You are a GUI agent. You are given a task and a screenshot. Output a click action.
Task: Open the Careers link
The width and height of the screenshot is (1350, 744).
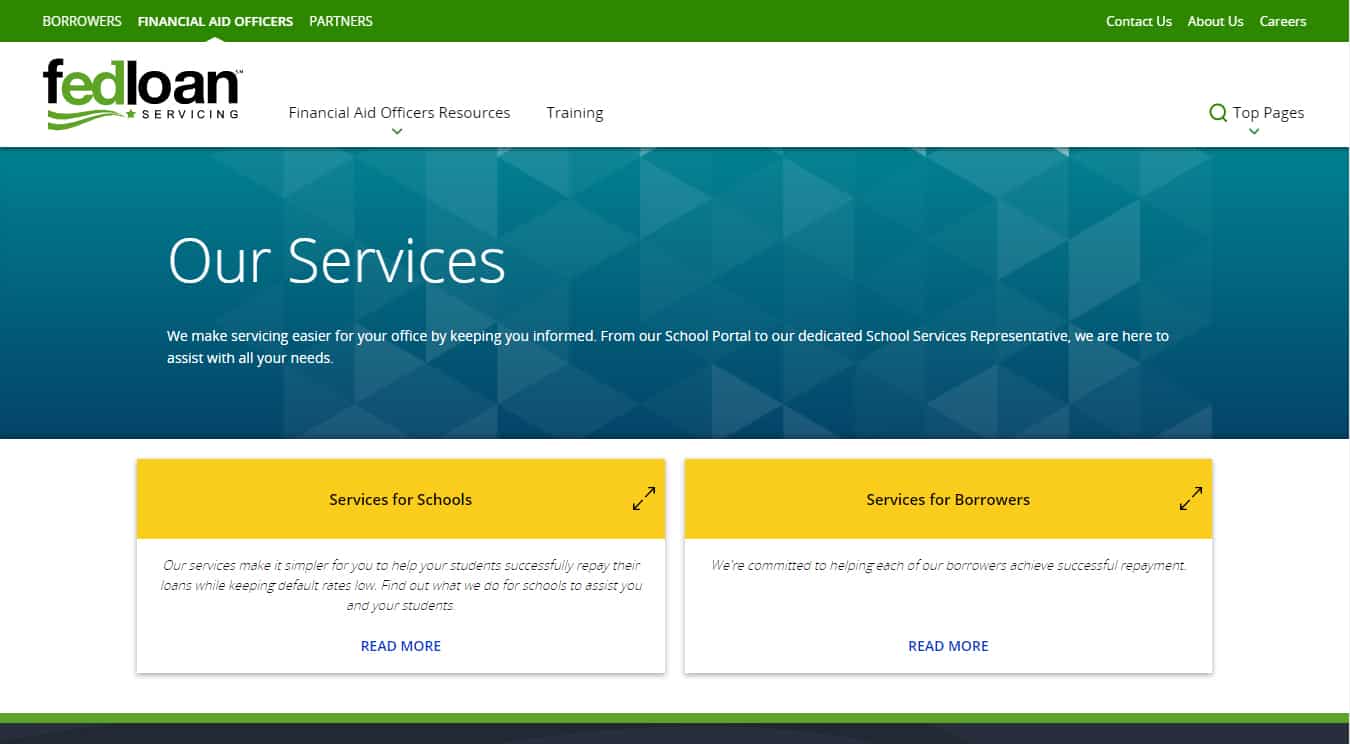[1283, 21]
